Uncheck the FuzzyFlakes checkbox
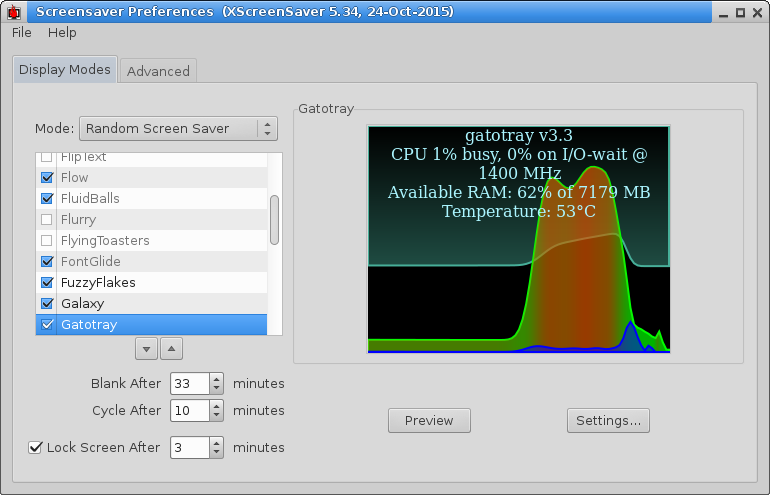The height and width of the screenshot is (495, 770). click(x=47, y=282)
